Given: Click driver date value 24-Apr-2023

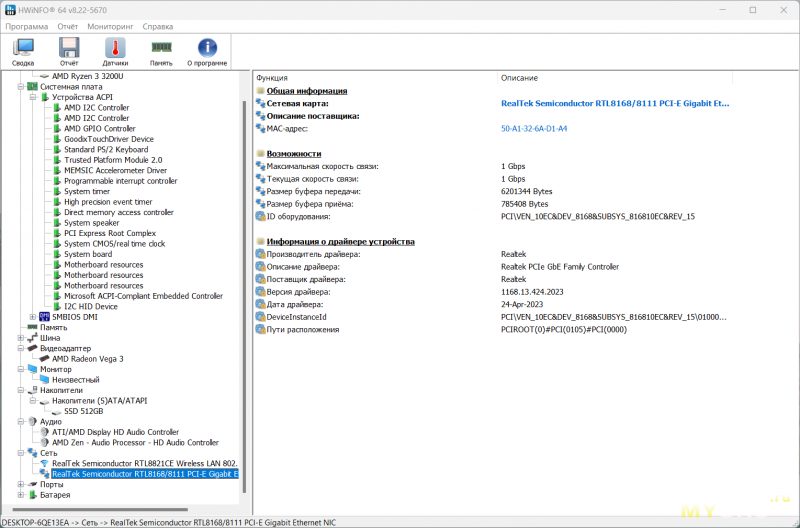Looking at the screenshot, I should click(x=522, y=305).
